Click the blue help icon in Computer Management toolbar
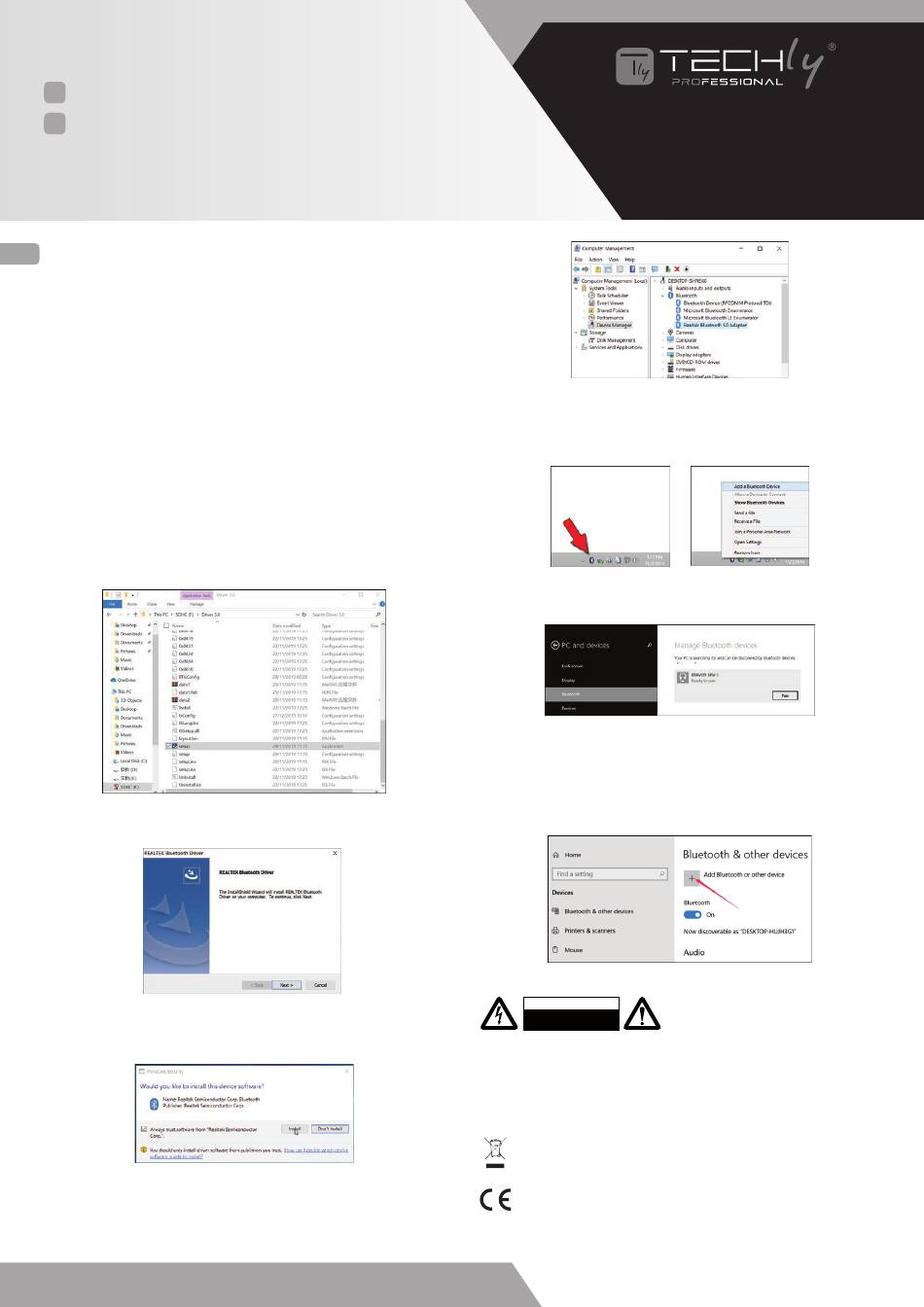The width and height of the screenshot is (924, 1307). 632,269
